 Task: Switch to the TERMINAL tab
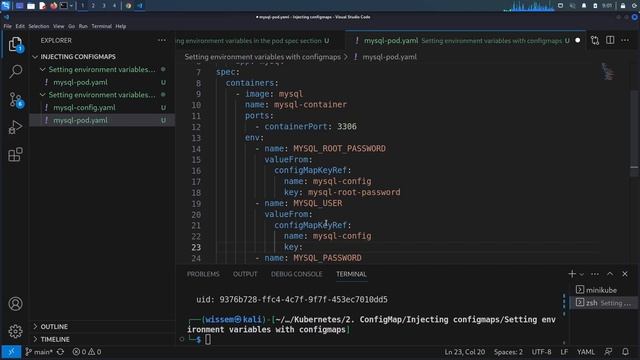click(x=351, y=274)
